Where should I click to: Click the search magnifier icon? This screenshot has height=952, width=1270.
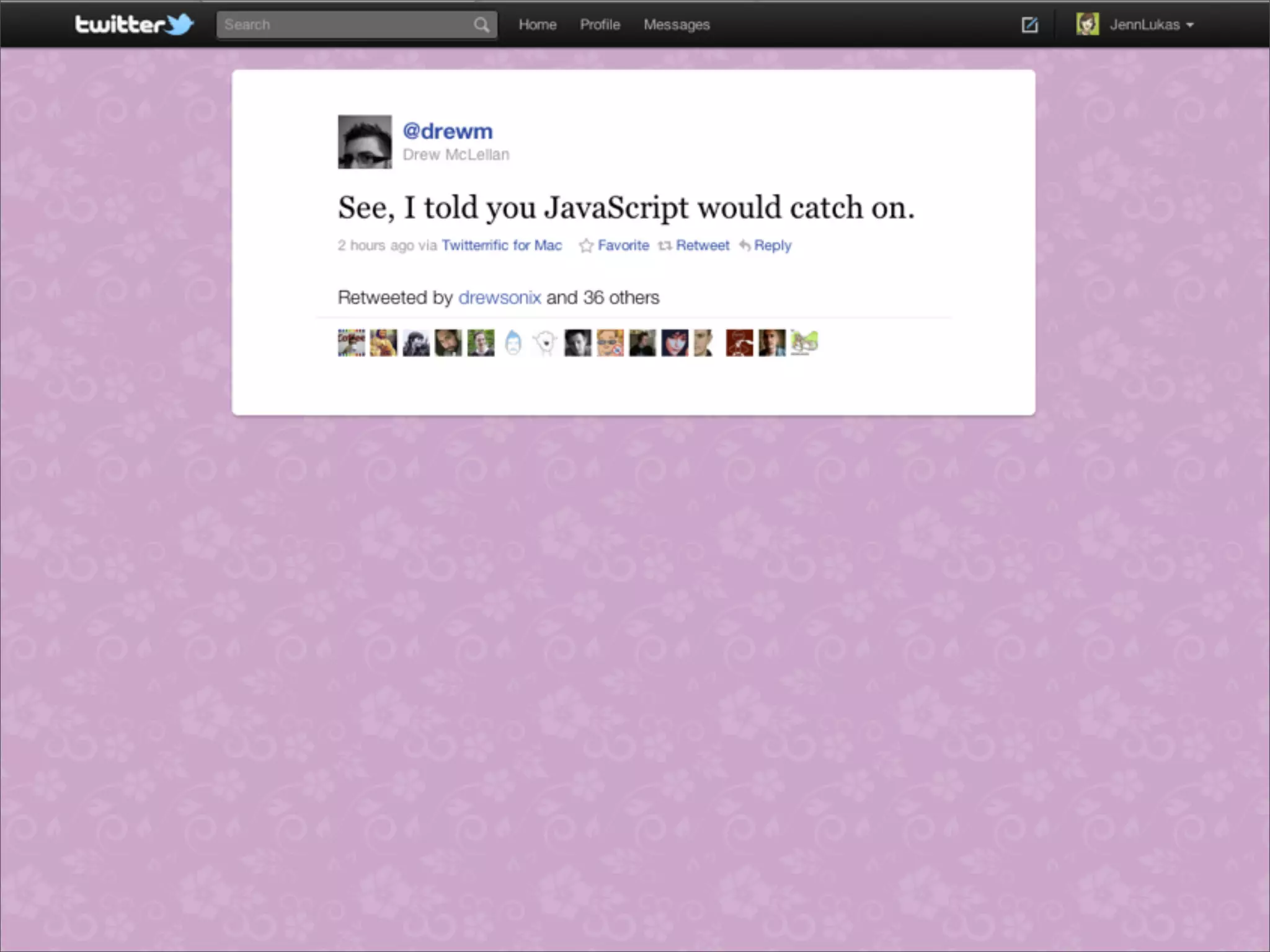481,25
